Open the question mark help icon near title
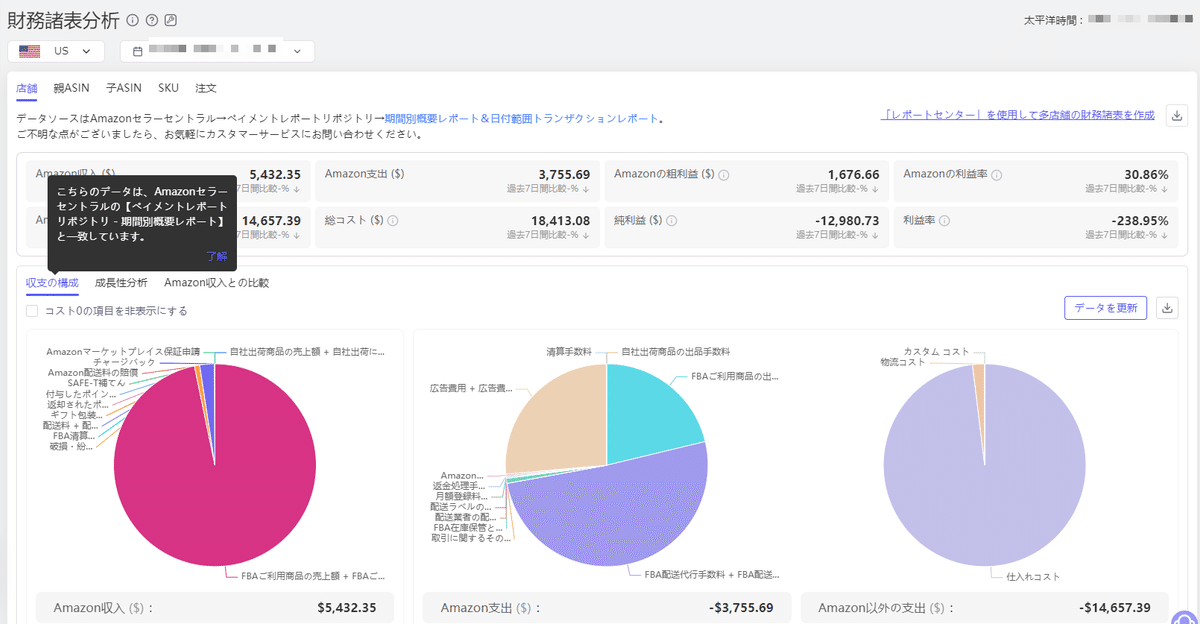This screenshot has width=1200, height=624. click(x=152, y=20)
